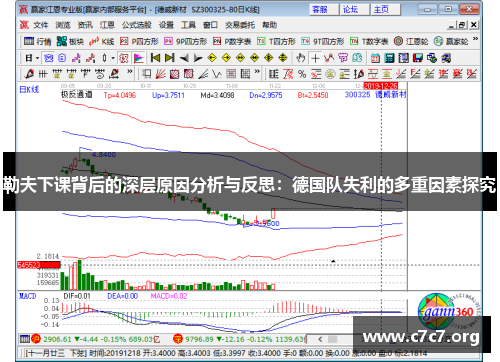This screenshot has height=362, width=500.
Task: Open the candlestick style dropdown arrow
Action: pos(113,58)
